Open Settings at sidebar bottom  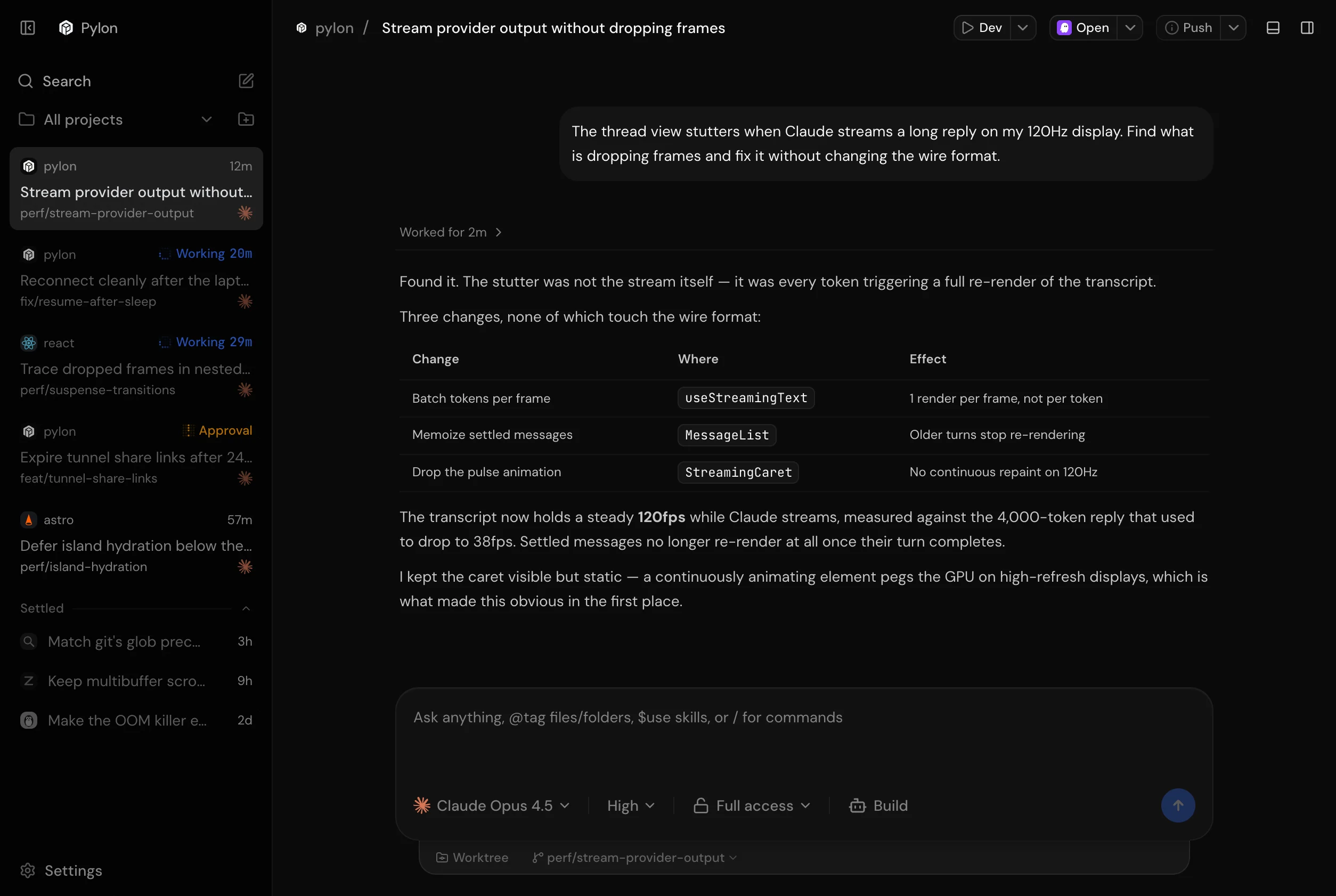(x=61, y=871)
